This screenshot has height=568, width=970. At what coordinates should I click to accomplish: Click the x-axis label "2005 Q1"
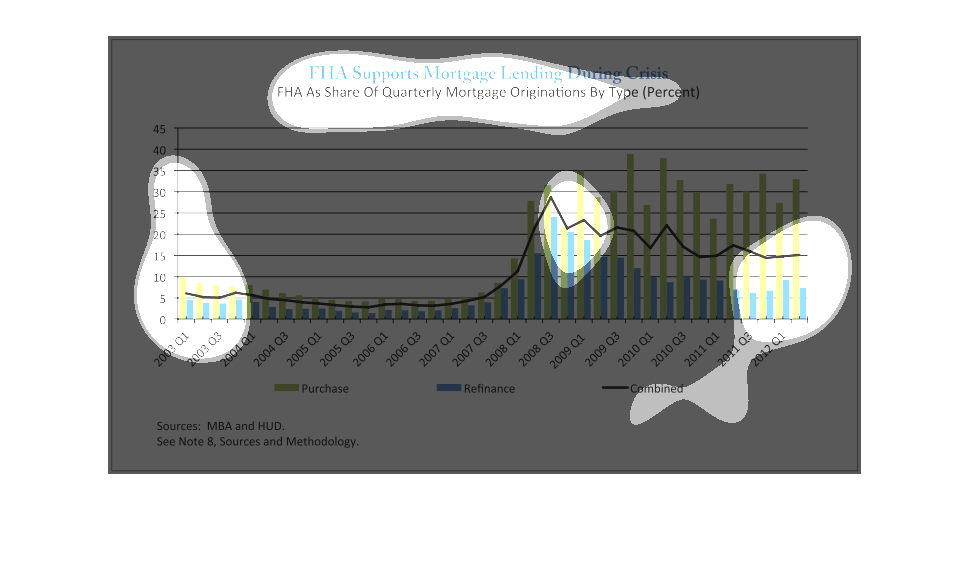tap(304, 350)
